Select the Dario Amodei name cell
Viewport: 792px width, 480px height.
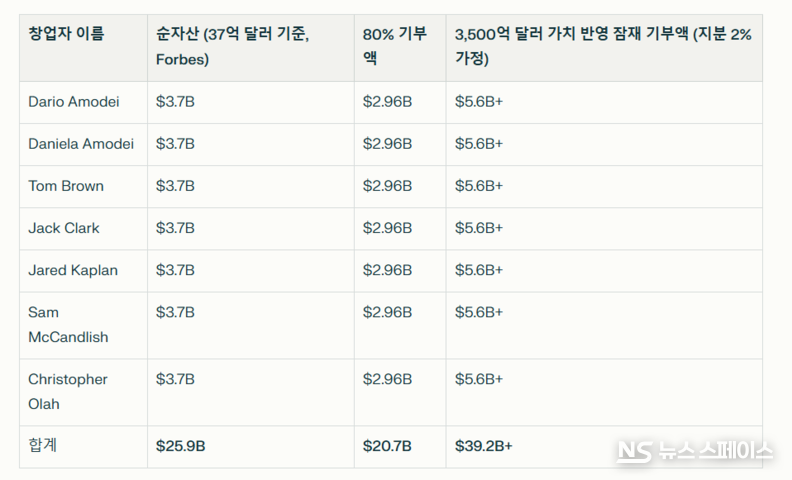(x=75, y=102)
